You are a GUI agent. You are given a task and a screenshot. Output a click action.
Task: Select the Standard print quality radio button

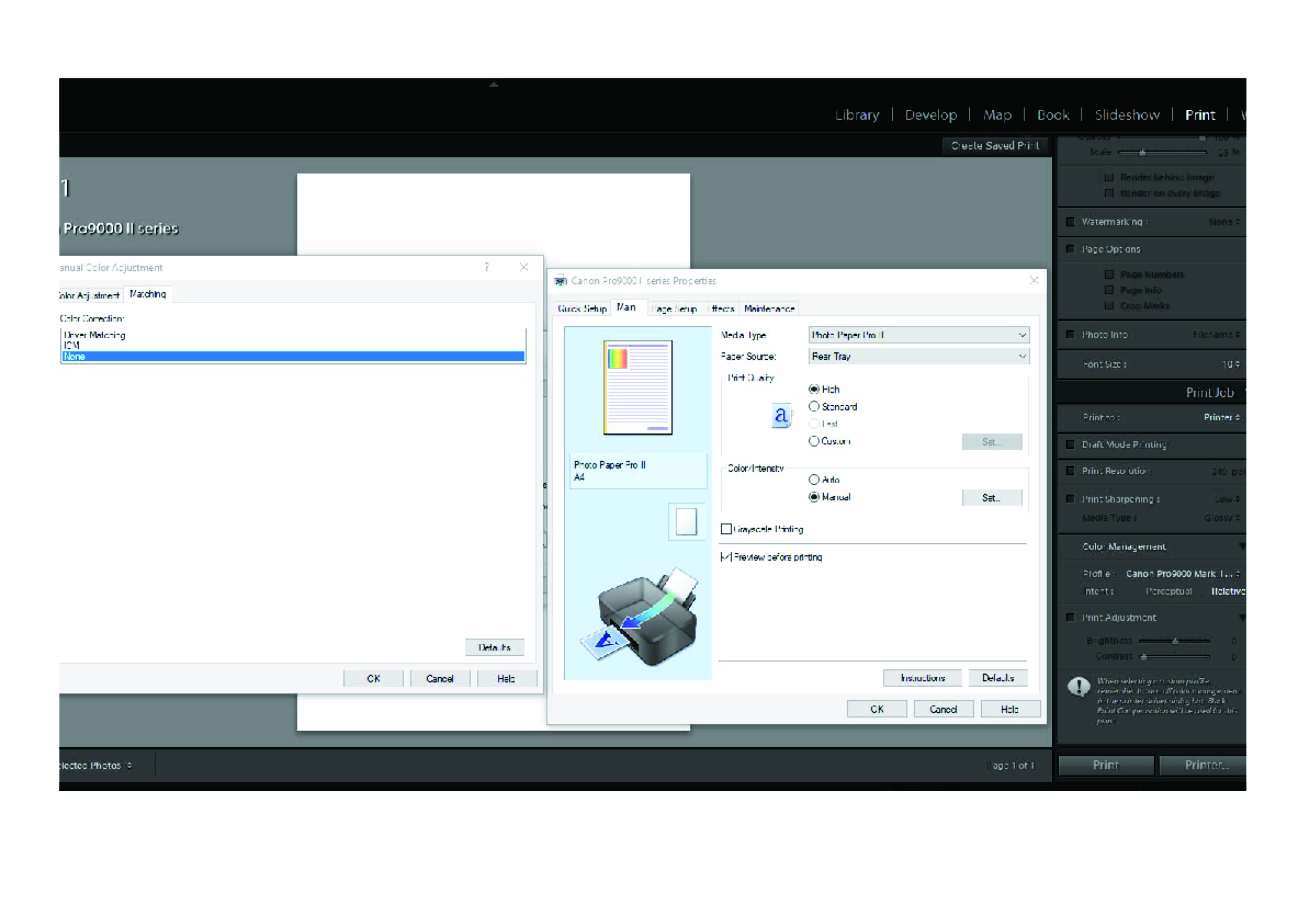pyautogui.click(x=814, y=406)
